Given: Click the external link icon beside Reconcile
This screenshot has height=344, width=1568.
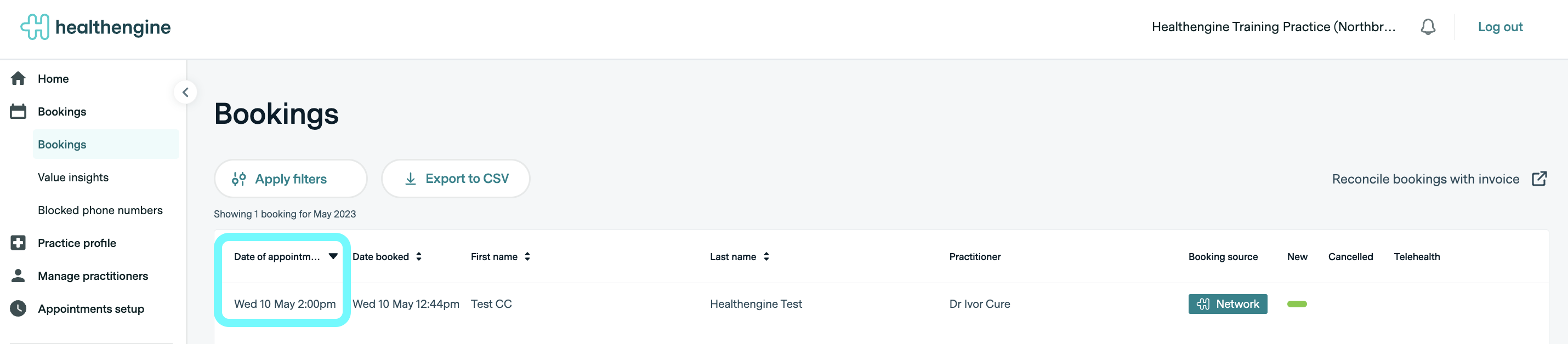Looking at the screenshot, I should pyautogui.click(x=1539, y=179).
